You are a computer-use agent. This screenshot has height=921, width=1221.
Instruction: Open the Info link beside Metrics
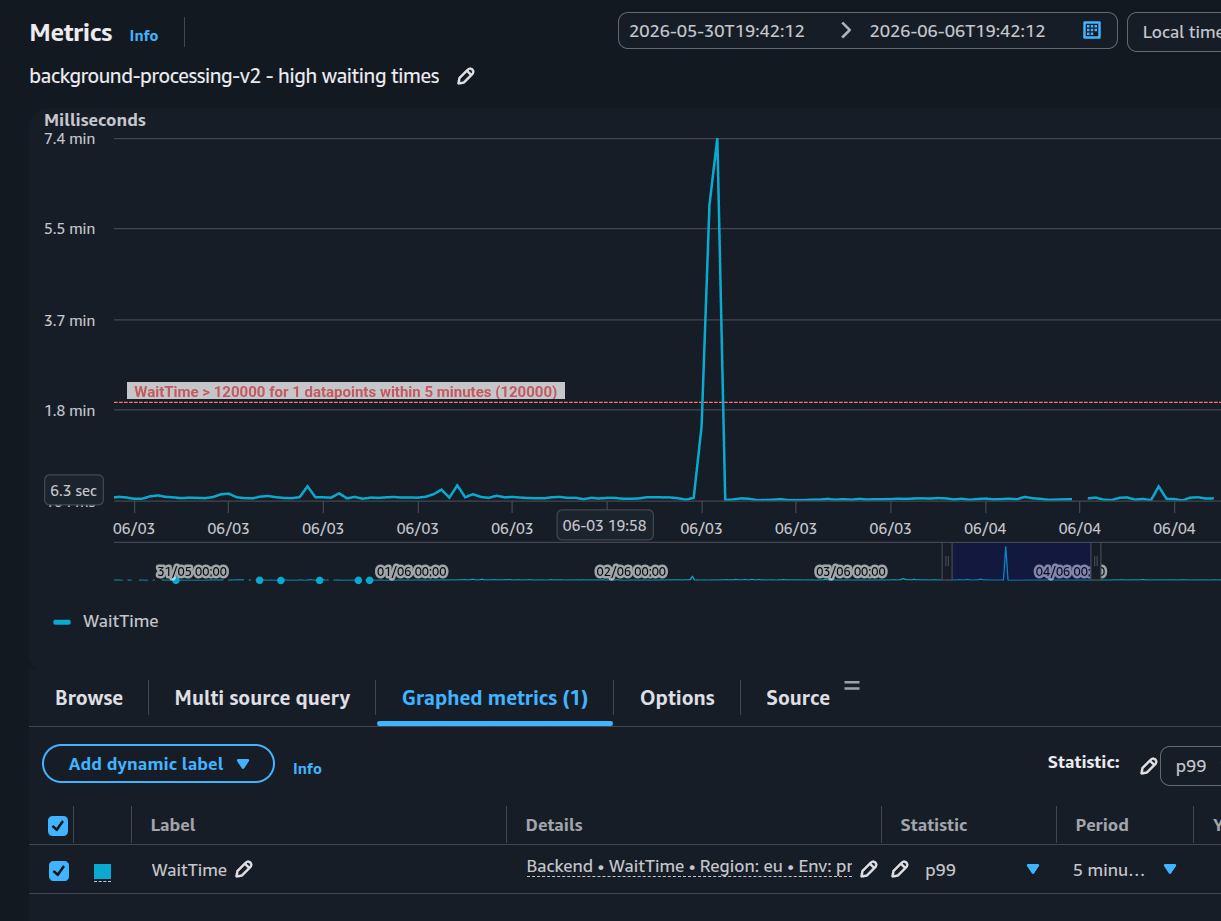[x=144, y=35]
